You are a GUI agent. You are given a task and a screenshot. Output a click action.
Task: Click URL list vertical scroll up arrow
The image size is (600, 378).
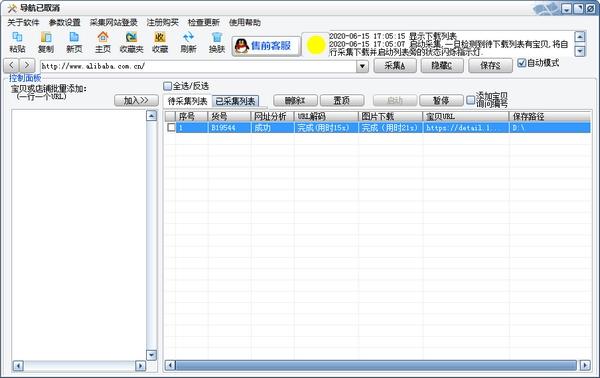(x=152, y=116)
